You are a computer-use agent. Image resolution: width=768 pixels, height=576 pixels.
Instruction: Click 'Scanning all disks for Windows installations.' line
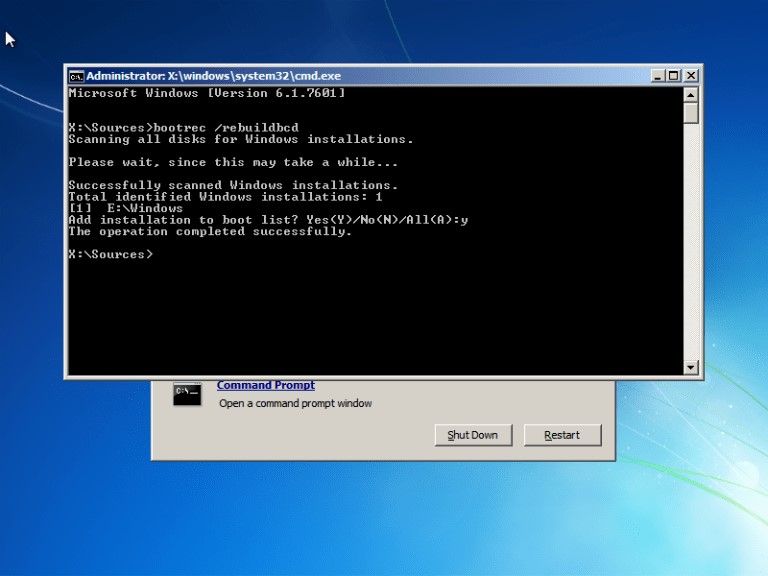tap(240, 139)
